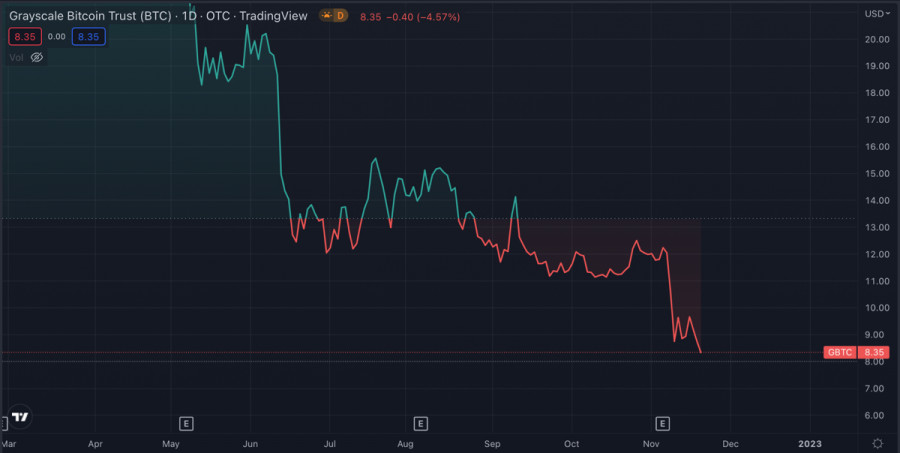
Task: Open the earnings E marker near May
Action: click(185, 424)
